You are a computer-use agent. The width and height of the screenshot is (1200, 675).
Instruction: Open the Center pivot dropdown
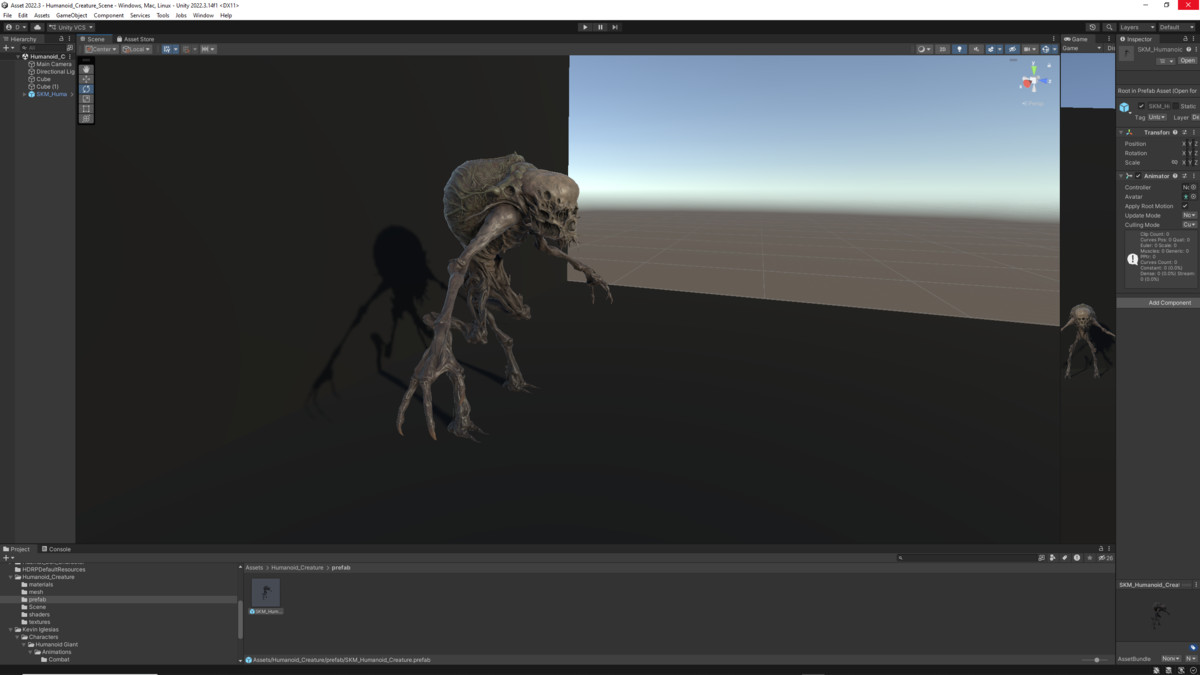101,49
